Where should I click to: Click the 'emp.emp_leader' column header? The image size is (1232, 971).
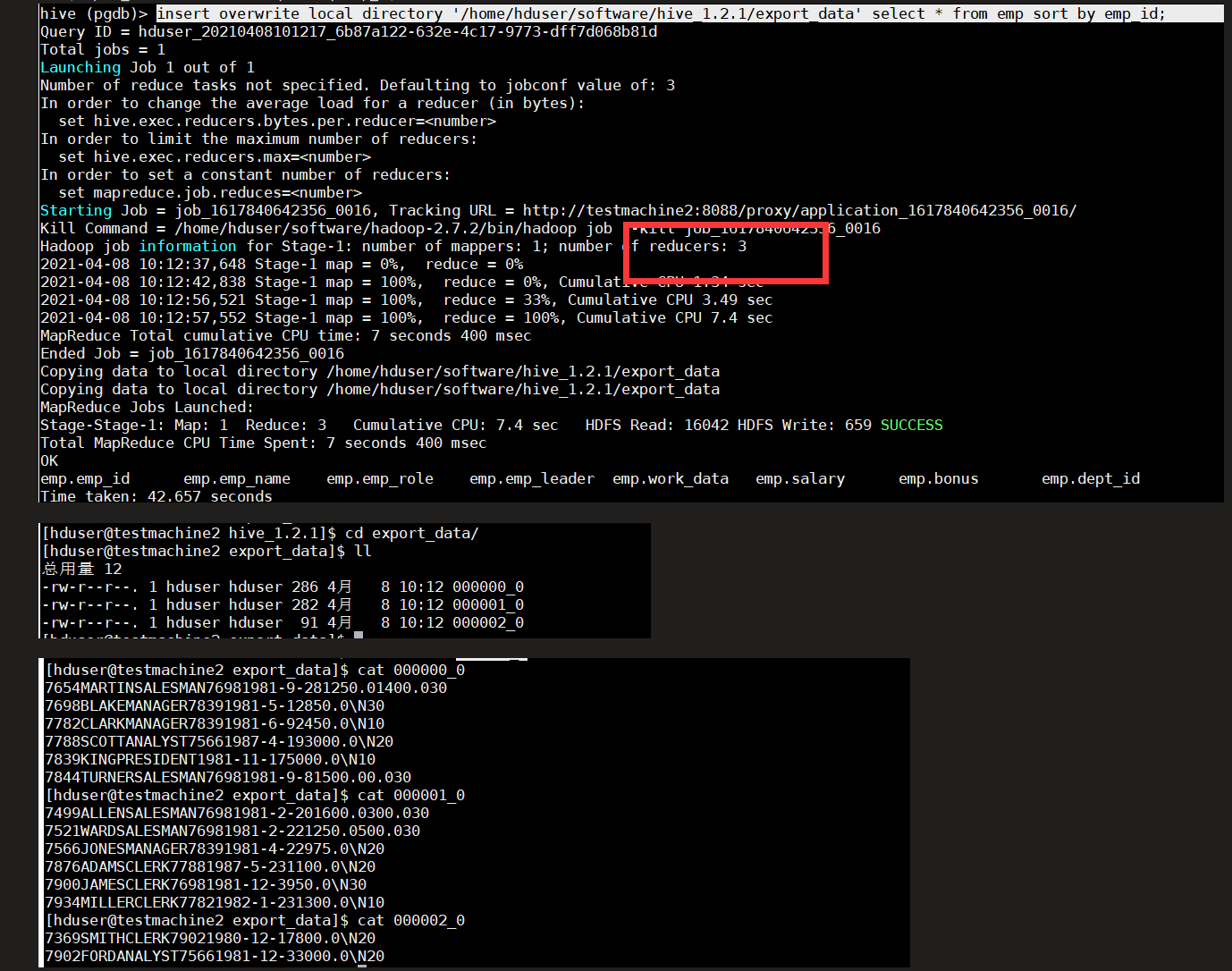coord(532,478)
